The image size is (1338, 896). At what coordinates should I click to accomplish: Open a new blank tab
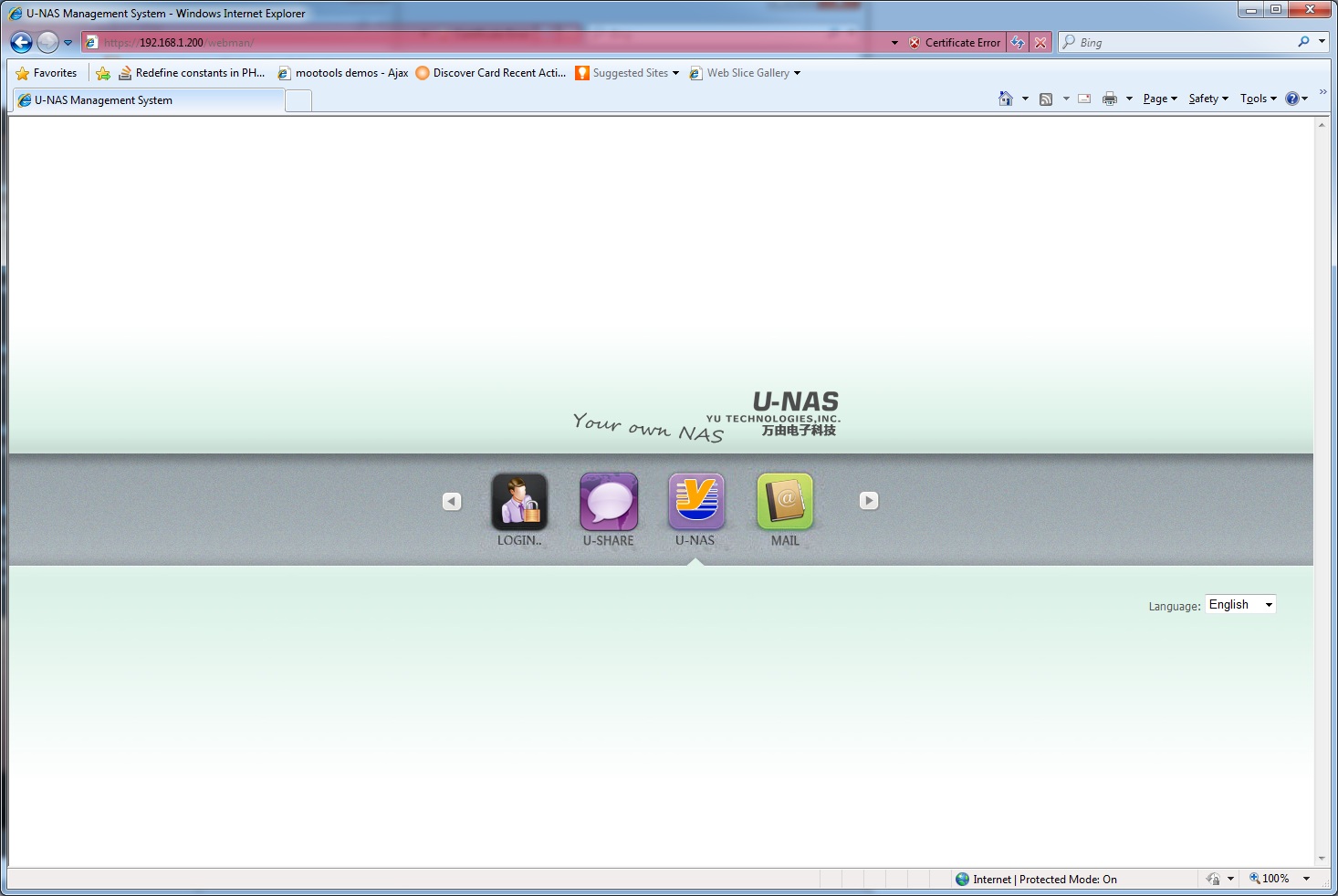coord(298,101)
